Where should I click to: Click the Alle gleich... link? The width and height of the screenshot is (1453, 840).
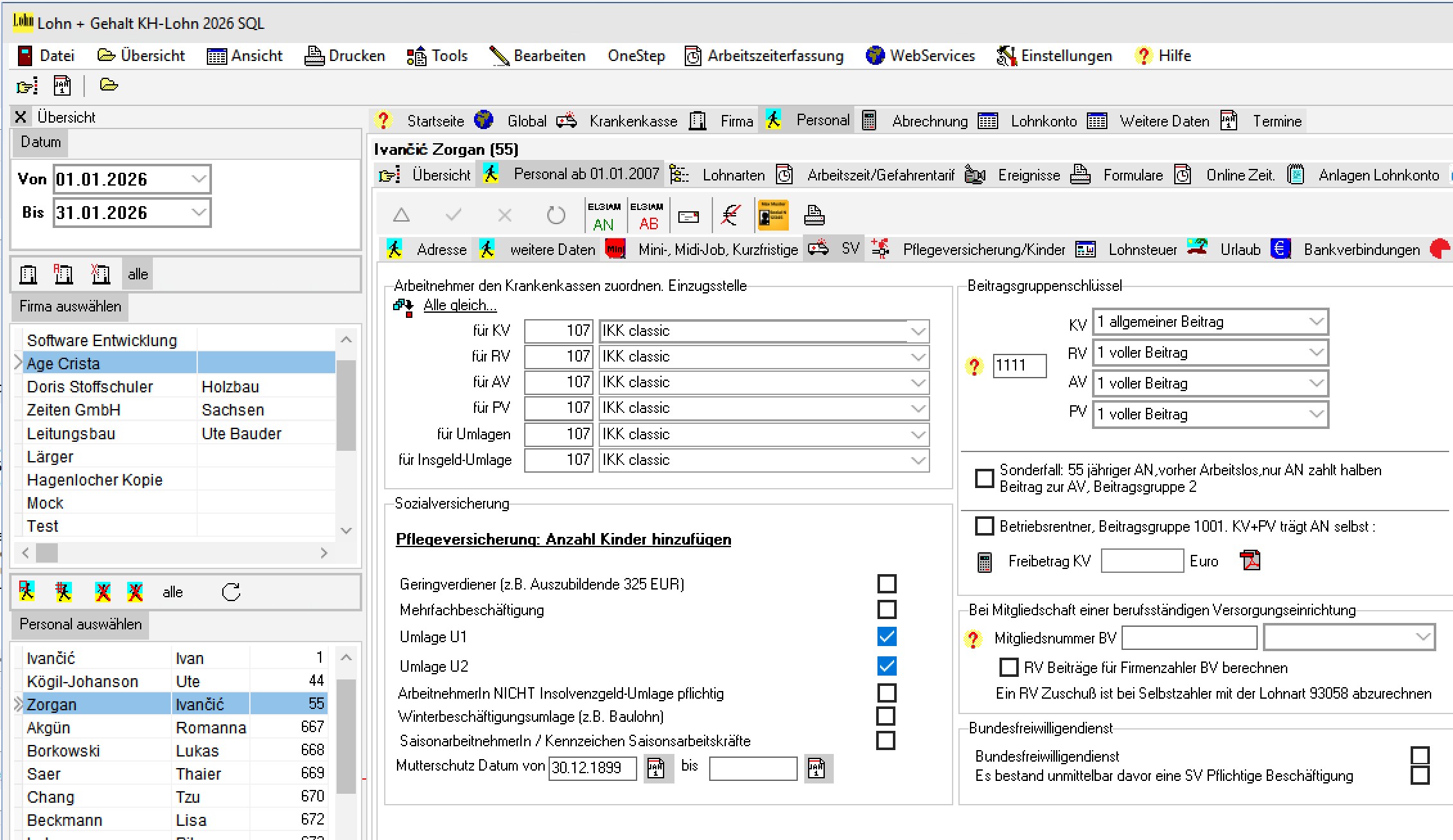coord(459,305)
